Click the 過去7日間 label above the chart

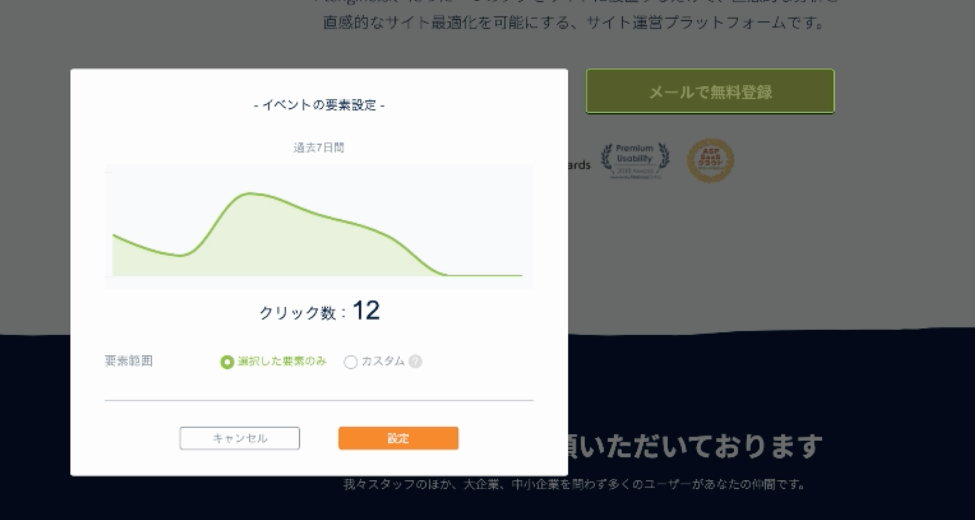tap(319, 148)
